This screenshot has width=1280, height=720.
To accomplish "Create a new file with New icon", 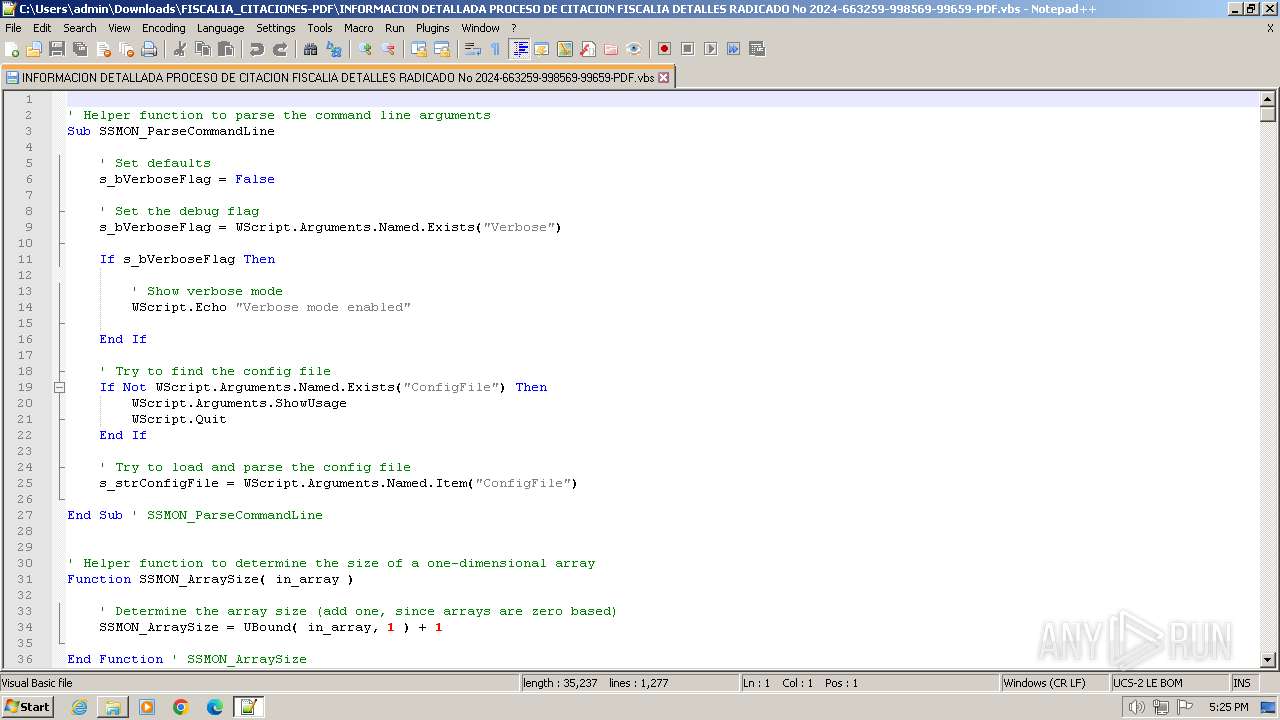I will [12, 49].
